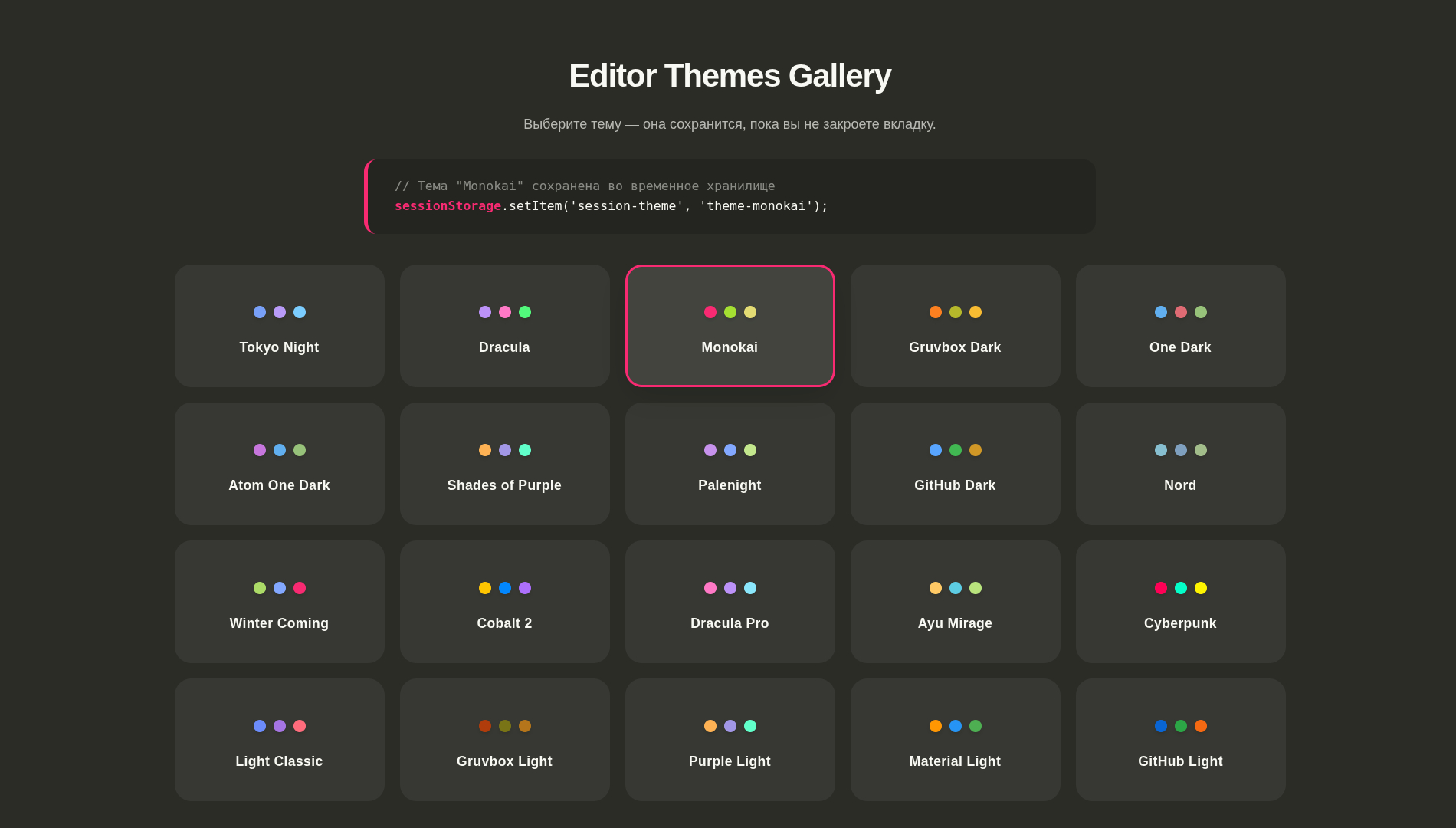Viewport: 1456px width, 828px height.
Task: Click the selected Monokai theme card
Action: pyautogui.click(x=730, y=326)
